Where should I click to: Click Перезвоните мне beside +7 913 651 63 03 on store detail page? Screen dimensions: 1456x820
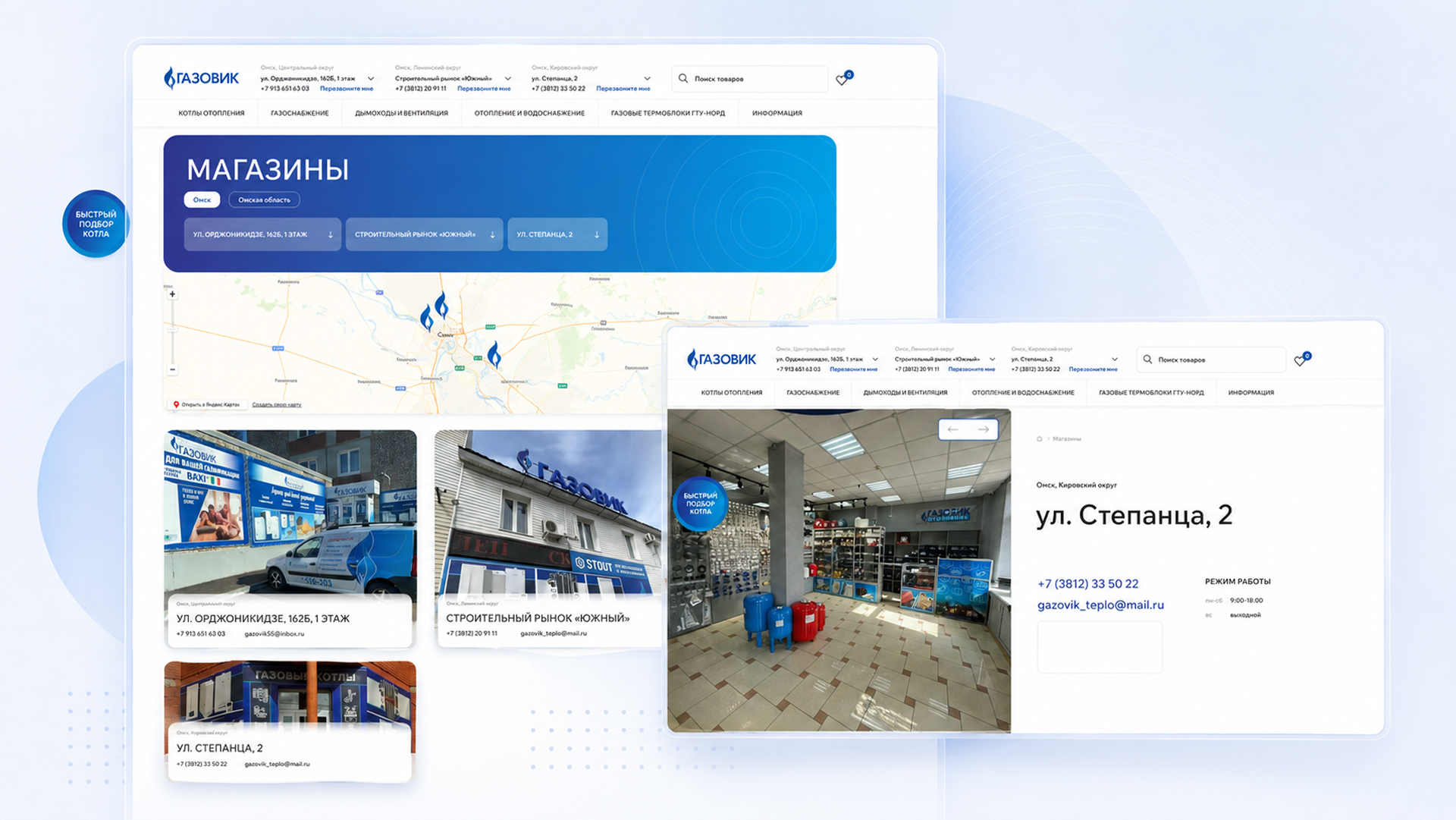tap(854, 369)
